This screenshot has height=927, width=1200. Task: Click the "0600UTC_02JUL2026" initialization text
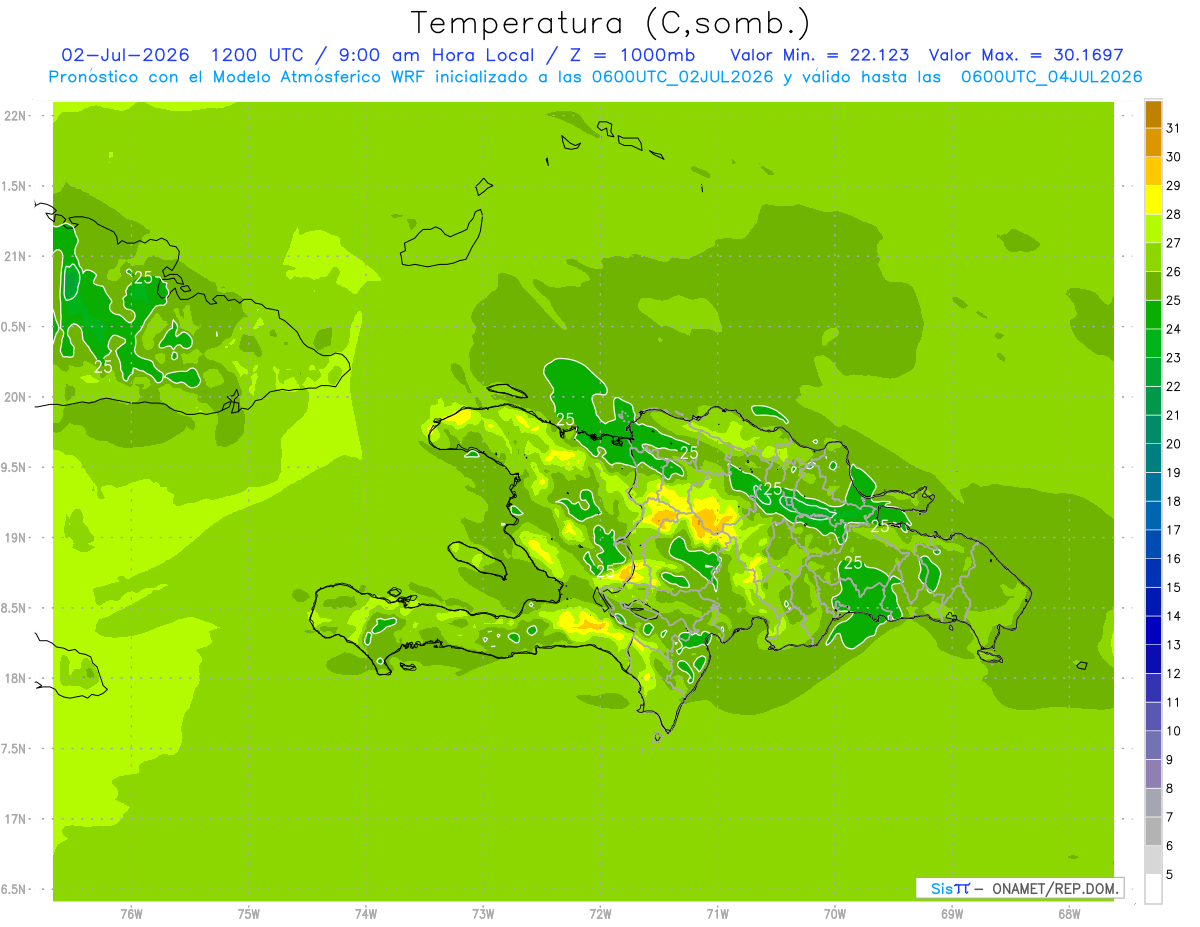pos(682,77)
